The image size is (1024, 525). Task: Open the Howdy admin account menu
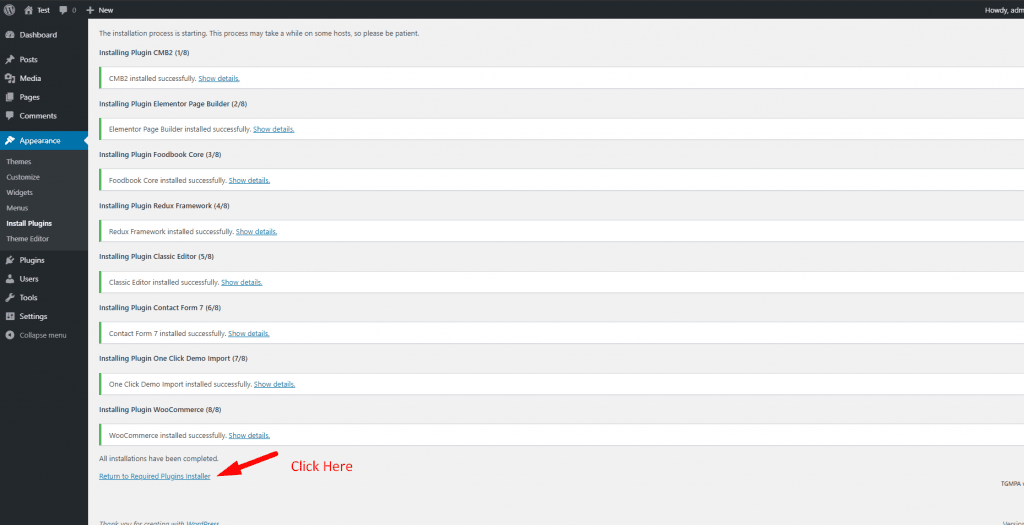point(998,10)
